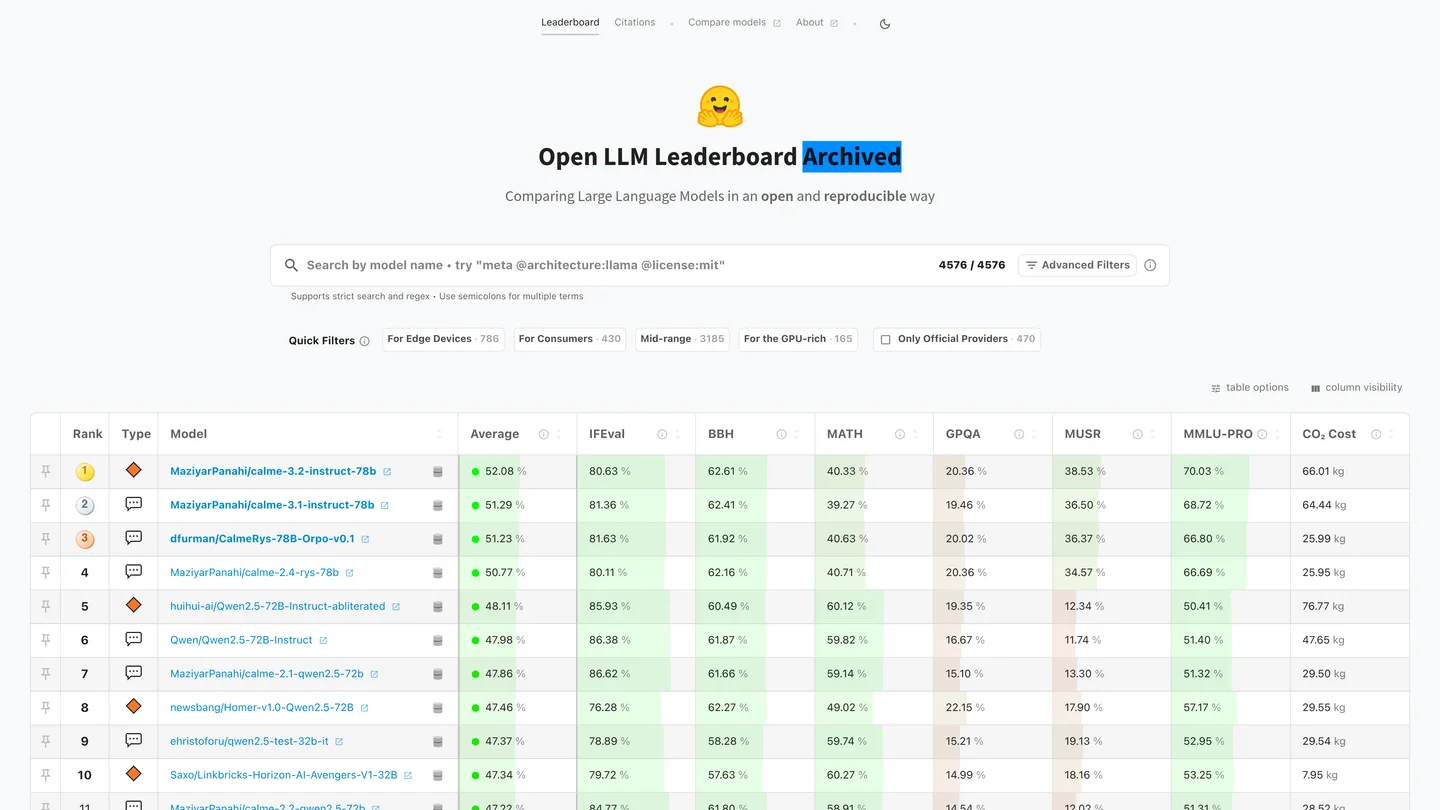Image resolution: width=1440 pixels, height=810 pixels.
Task: Toggle the For Edge Devices filter
Action: (x=443, y=339)
